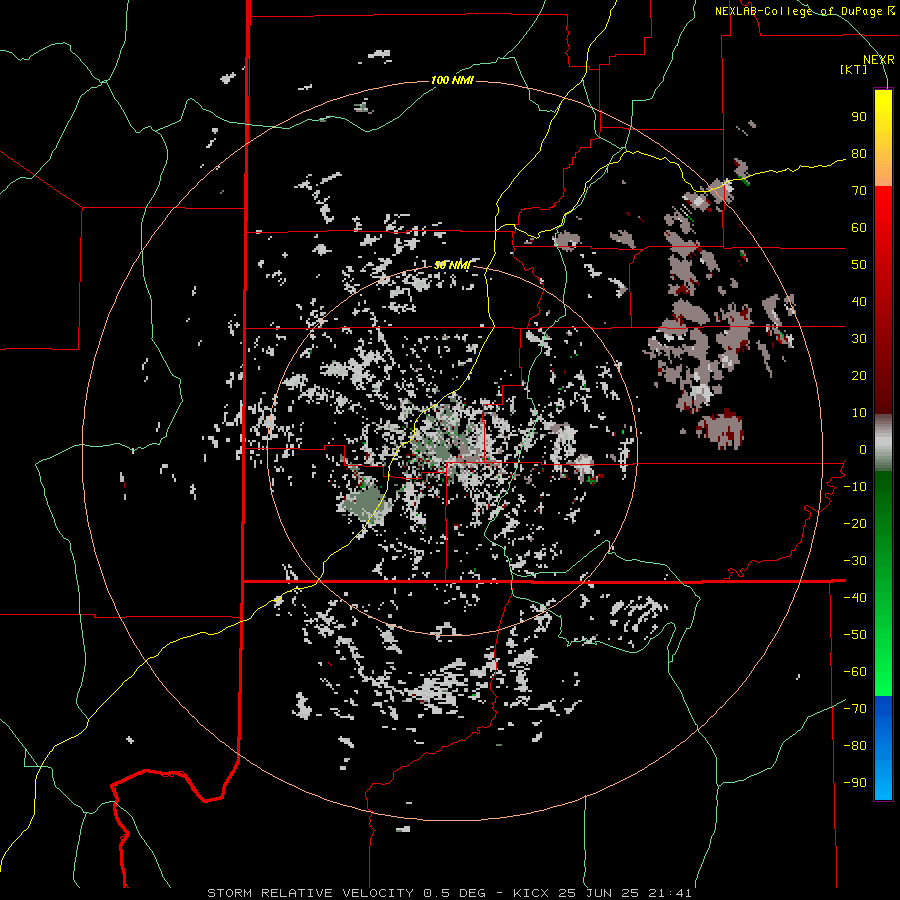
Task: Click the 40 value on velocity scale
Action: pos(859,302)
